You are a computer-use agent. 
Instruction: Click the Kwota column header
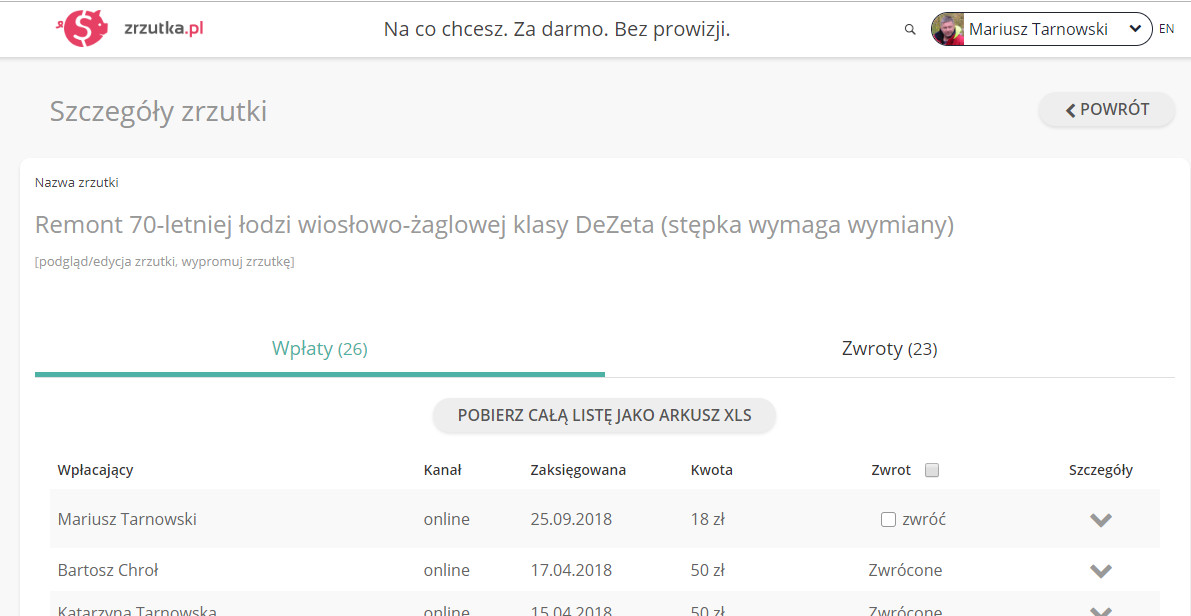[711, 470]
